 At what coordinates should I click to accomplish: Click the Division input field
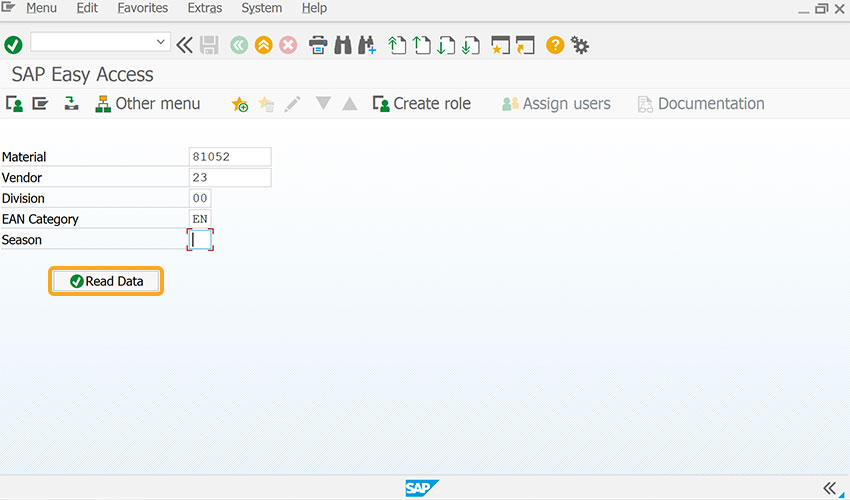point(200,198)
